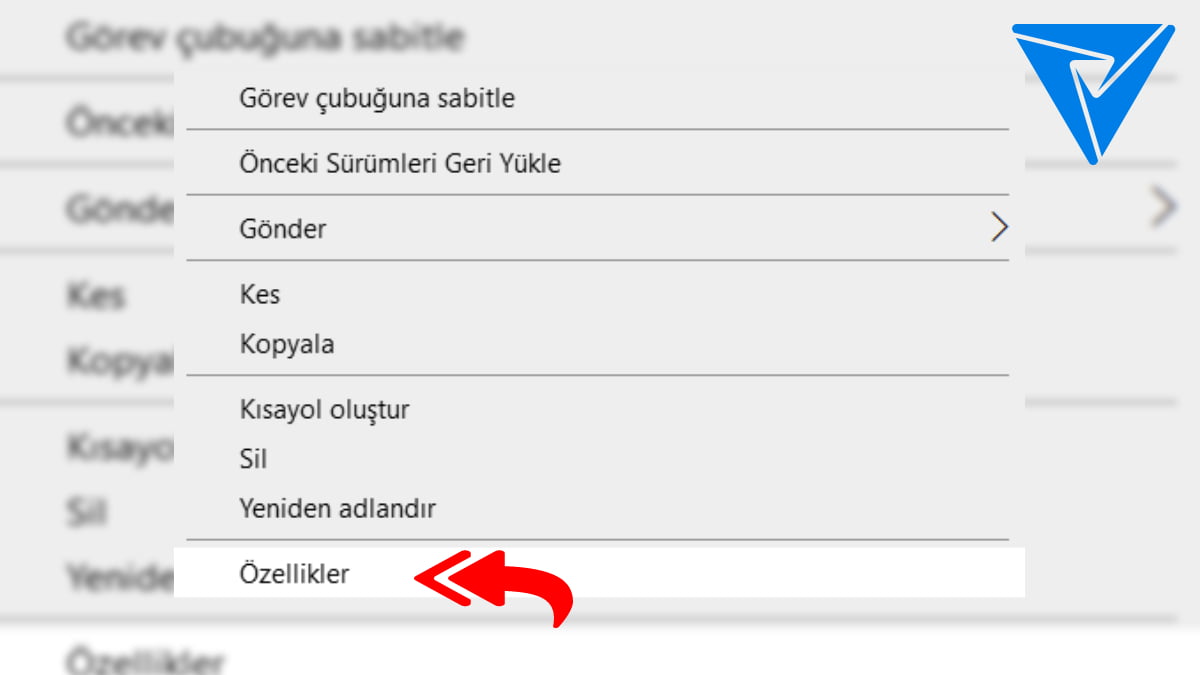The width and height of the screenshot is (1200, 675).
Task: Click the blurred partial Önceki text on left
Action: click(119, 124)
